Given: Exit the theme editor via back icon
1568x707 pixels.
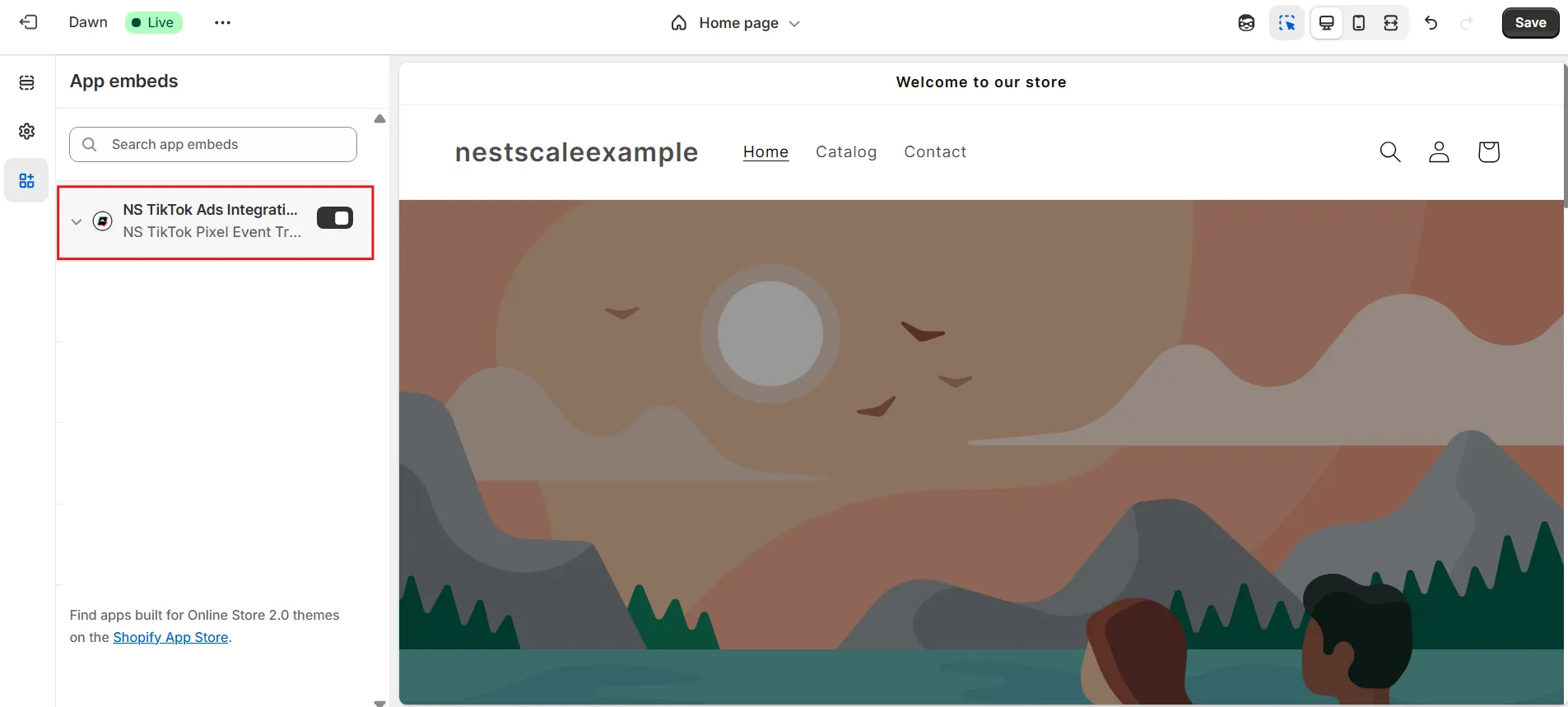Looking at the screenshot, I should click(29, 22).
